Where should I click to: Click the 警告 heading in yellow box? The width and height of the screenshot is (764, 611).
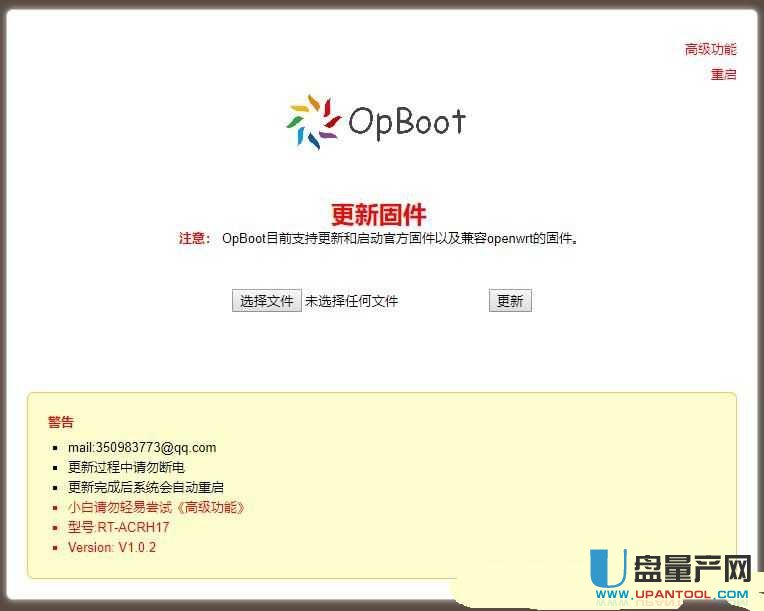[60, 422]
